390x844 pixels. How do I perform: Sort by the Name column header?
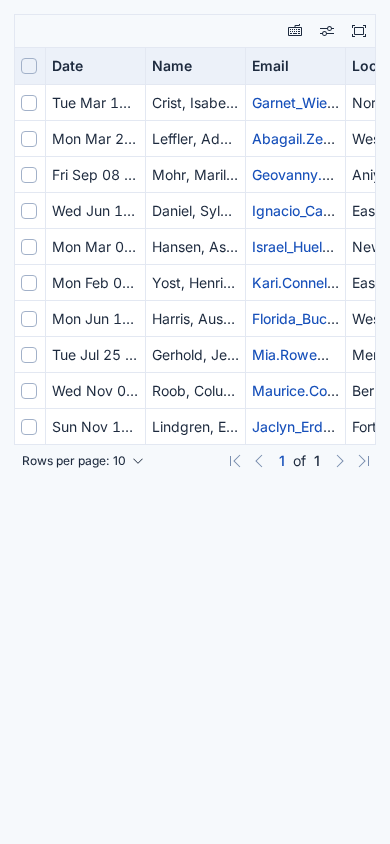tap(172, 66)
